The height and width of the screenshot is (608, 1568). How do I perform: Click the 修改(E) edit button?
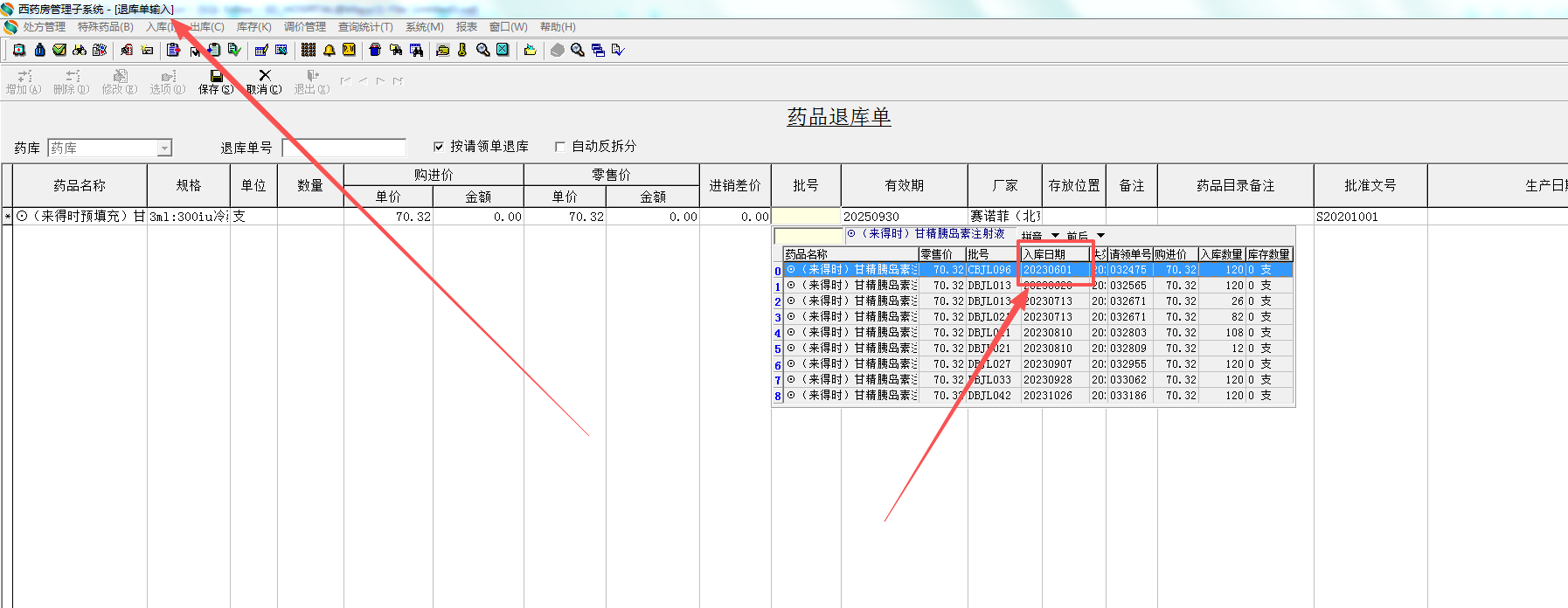coord(120,82)
